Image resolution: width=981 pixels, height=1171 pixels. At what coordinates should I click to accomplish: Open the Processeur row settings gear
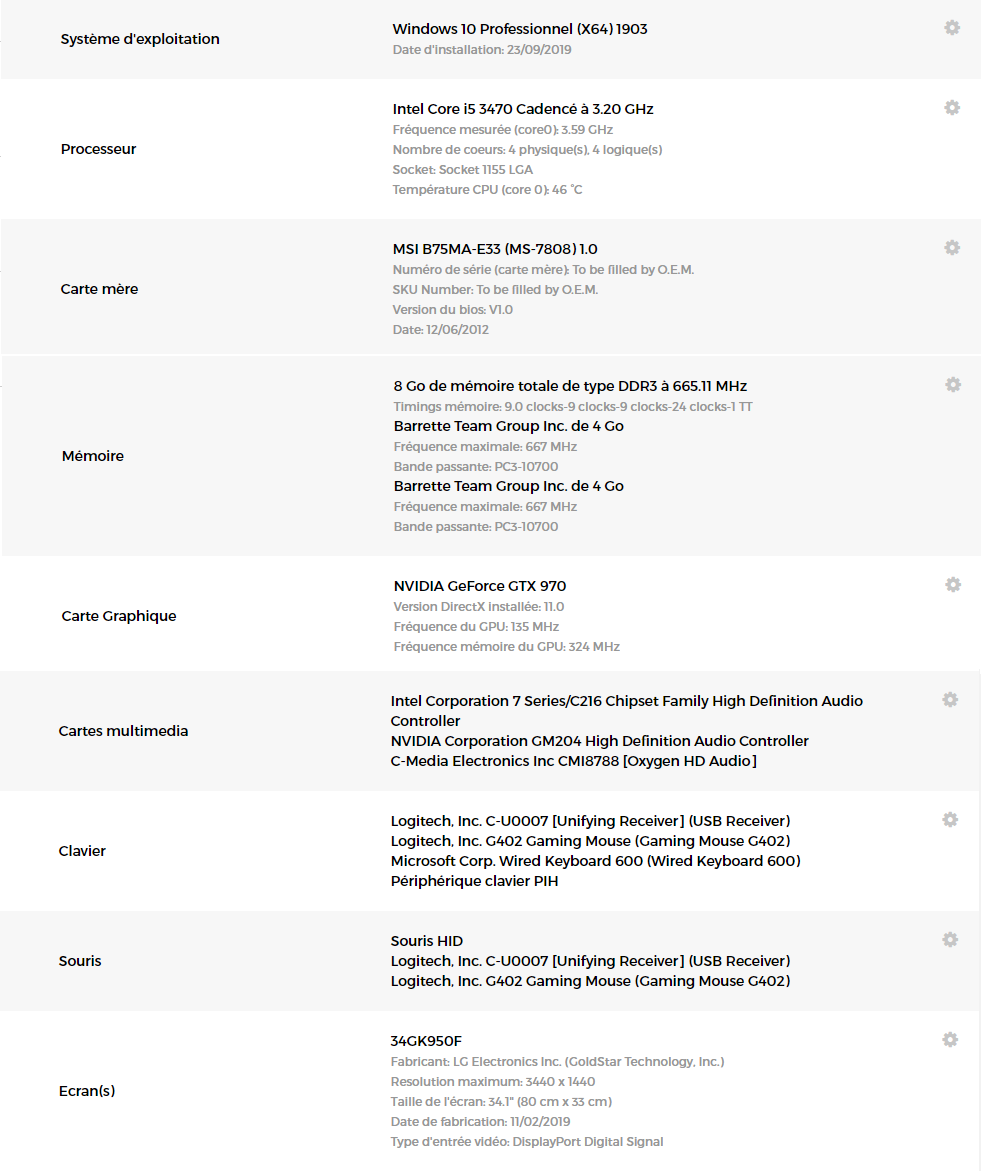952,108
